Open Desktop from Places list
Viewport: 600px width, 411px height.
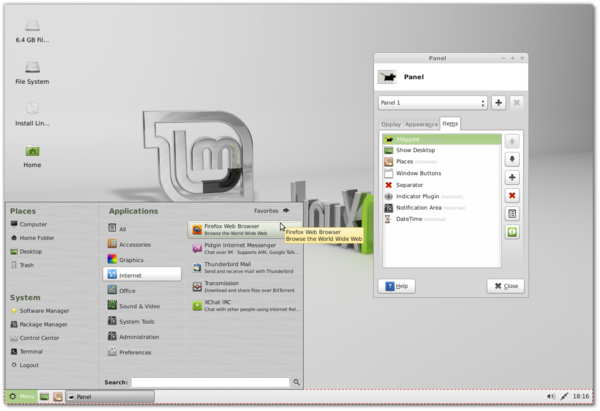[x=26, y=251]
